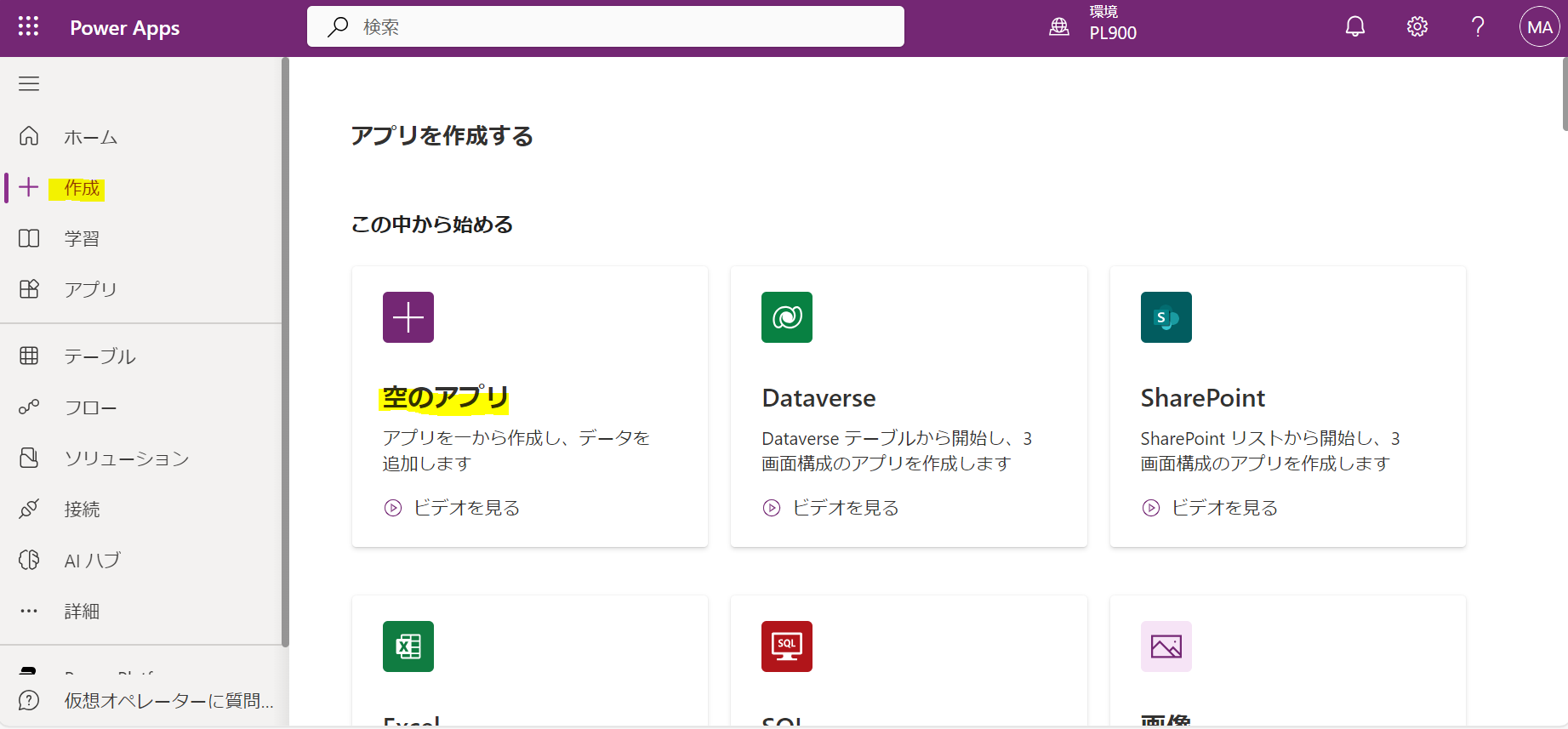Select the Dataverse card title

pyautogui.click(x=818, y=398)
